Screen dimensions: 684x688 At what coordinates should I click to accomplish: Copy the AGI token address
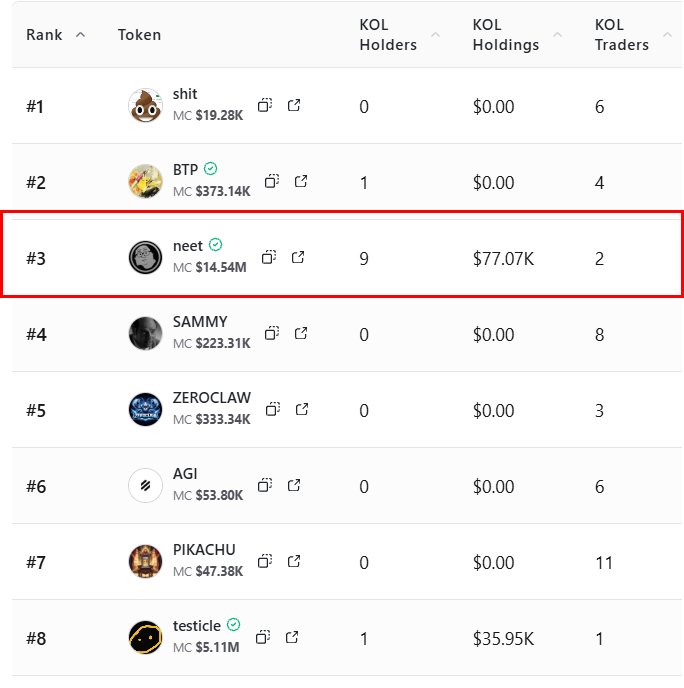[265, 485]
